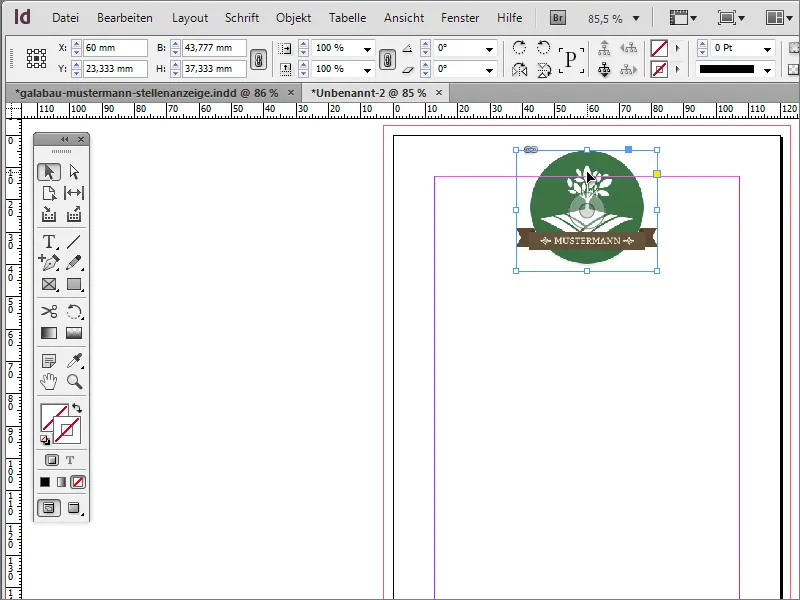Set formatting to affect the container
This screenshot has width=800, height=600.
pyautogui.click(x=52, y=460)
